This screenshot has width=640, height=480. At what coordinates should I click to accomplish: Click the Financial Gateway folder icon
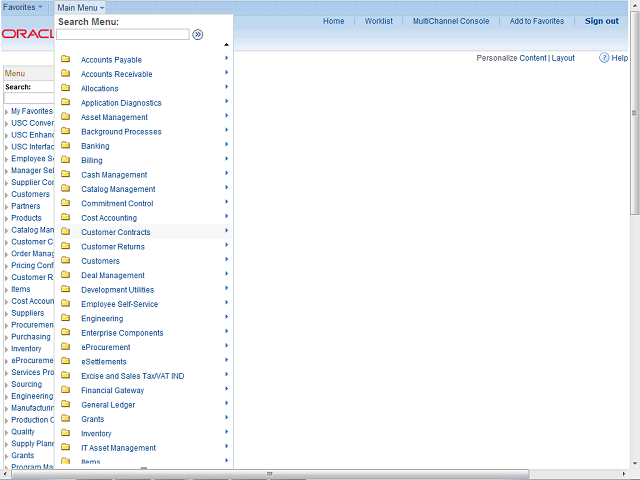(x=65, y=390)
